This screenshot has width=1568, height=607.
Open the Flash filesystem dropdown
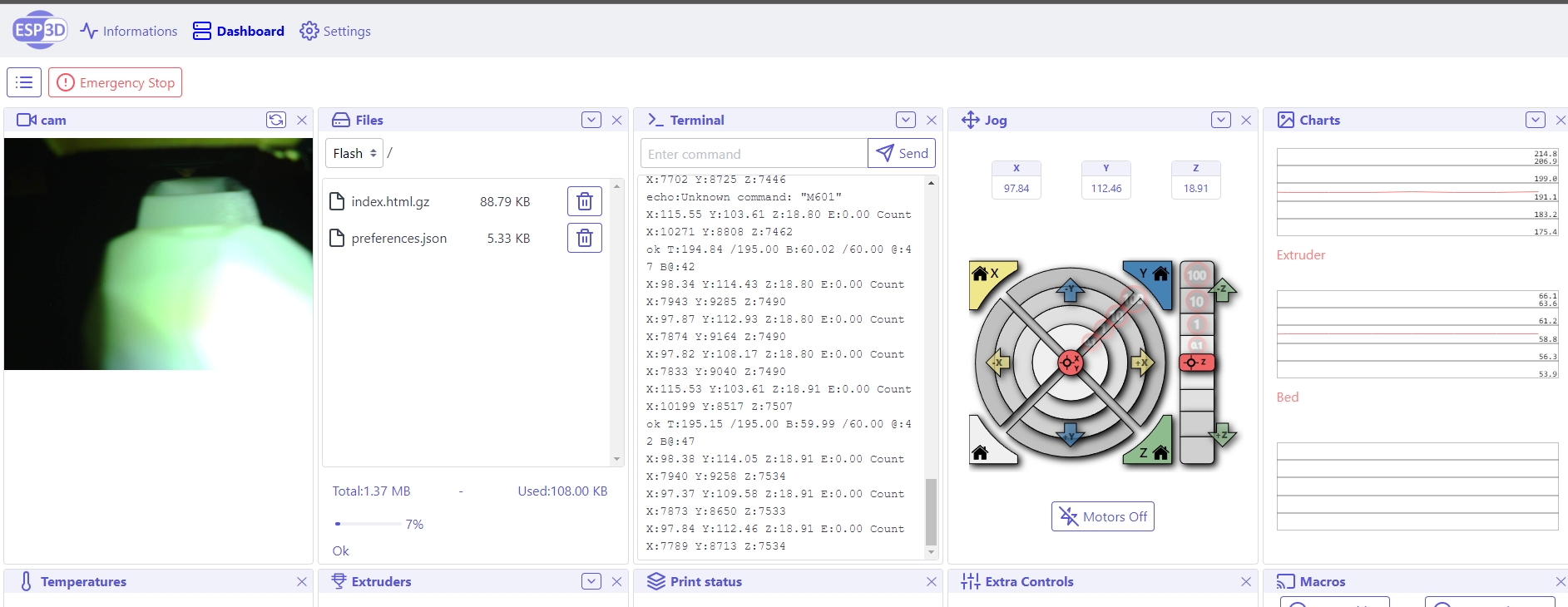coord(354,153)
